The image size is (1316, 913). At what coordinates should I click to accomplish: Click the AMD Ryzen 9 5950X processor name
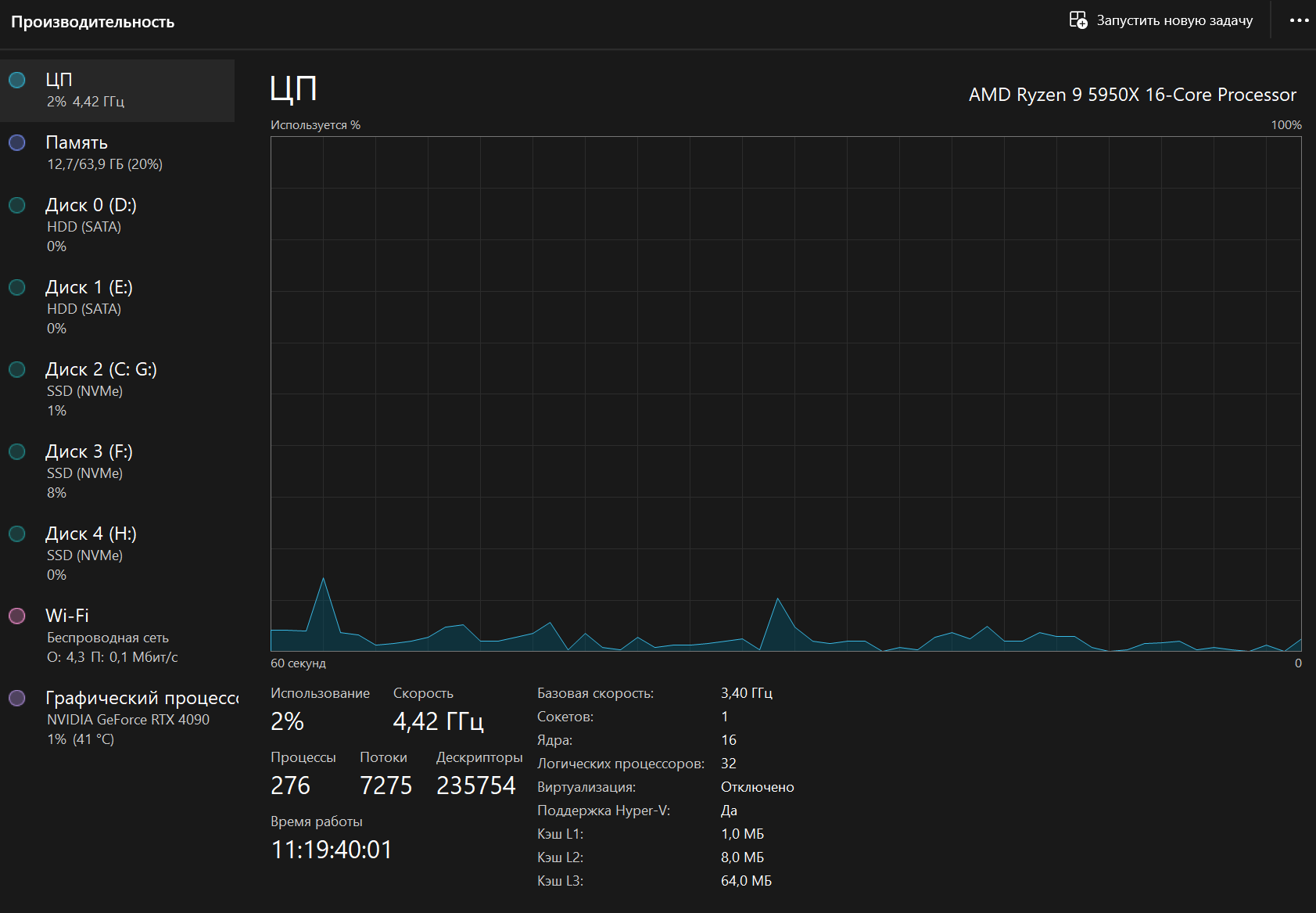tap(1132, 95)
